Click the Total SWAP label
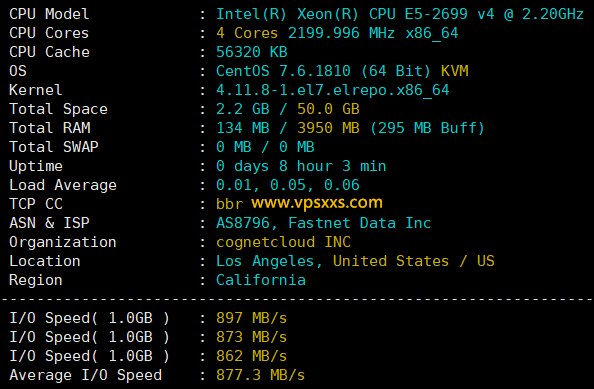This screenshot has height=389, width=594. coord(54,147)
